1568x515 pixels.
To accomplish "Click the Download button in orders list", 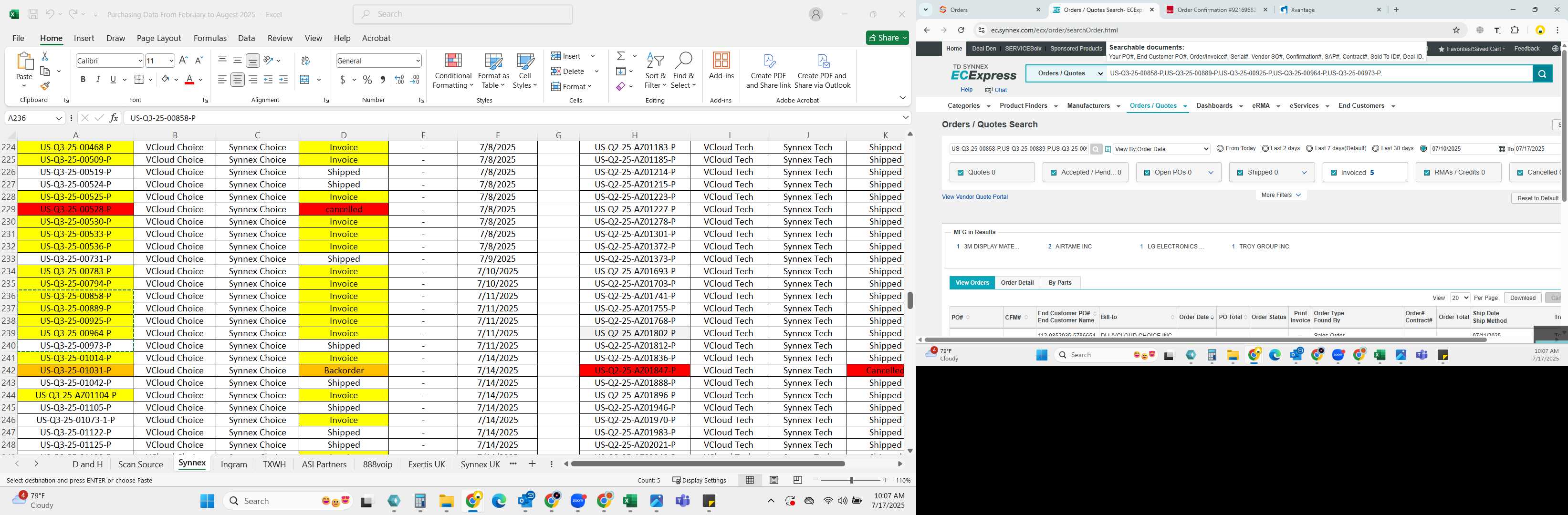I will 1522,298.
